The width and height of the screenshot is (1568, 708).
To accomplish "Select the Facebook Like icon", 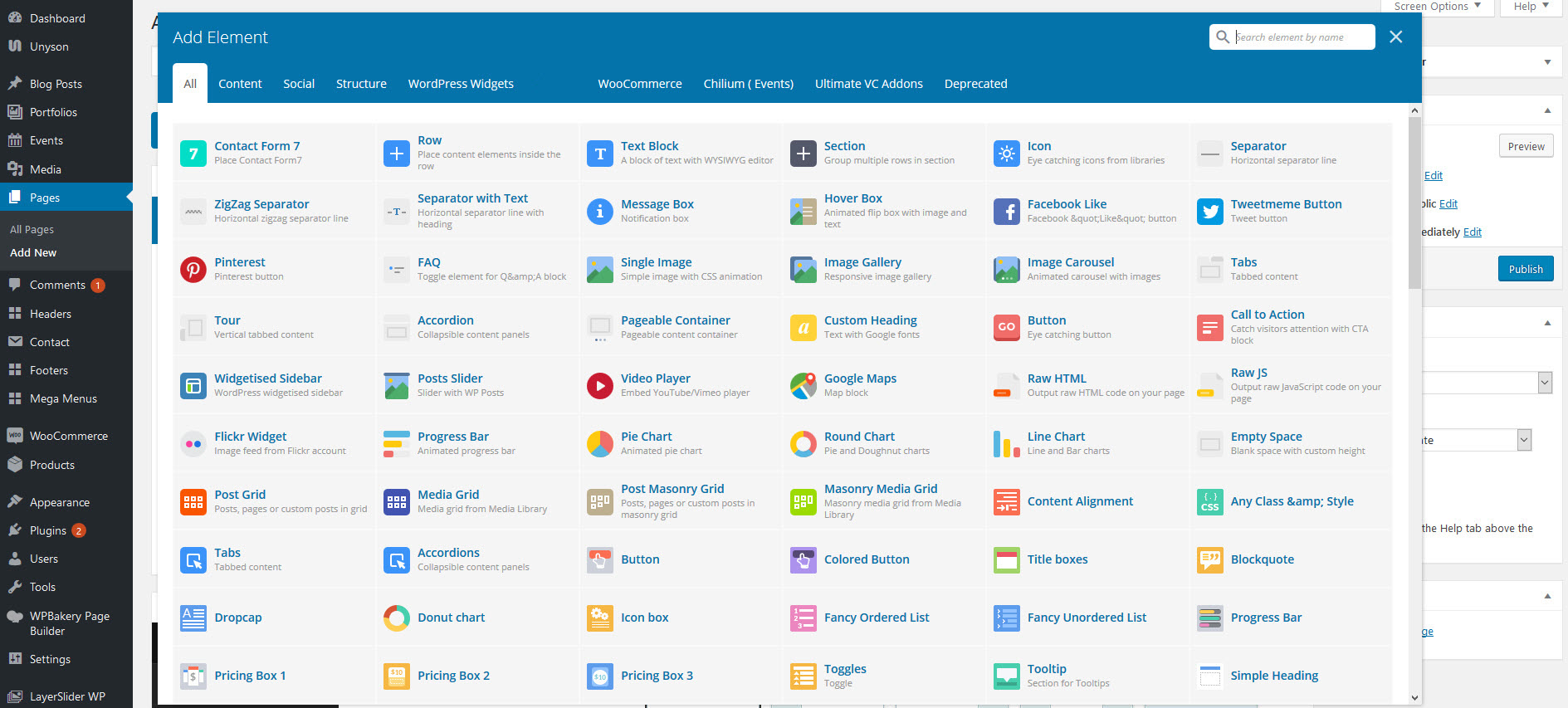I will coord(1007,212).
